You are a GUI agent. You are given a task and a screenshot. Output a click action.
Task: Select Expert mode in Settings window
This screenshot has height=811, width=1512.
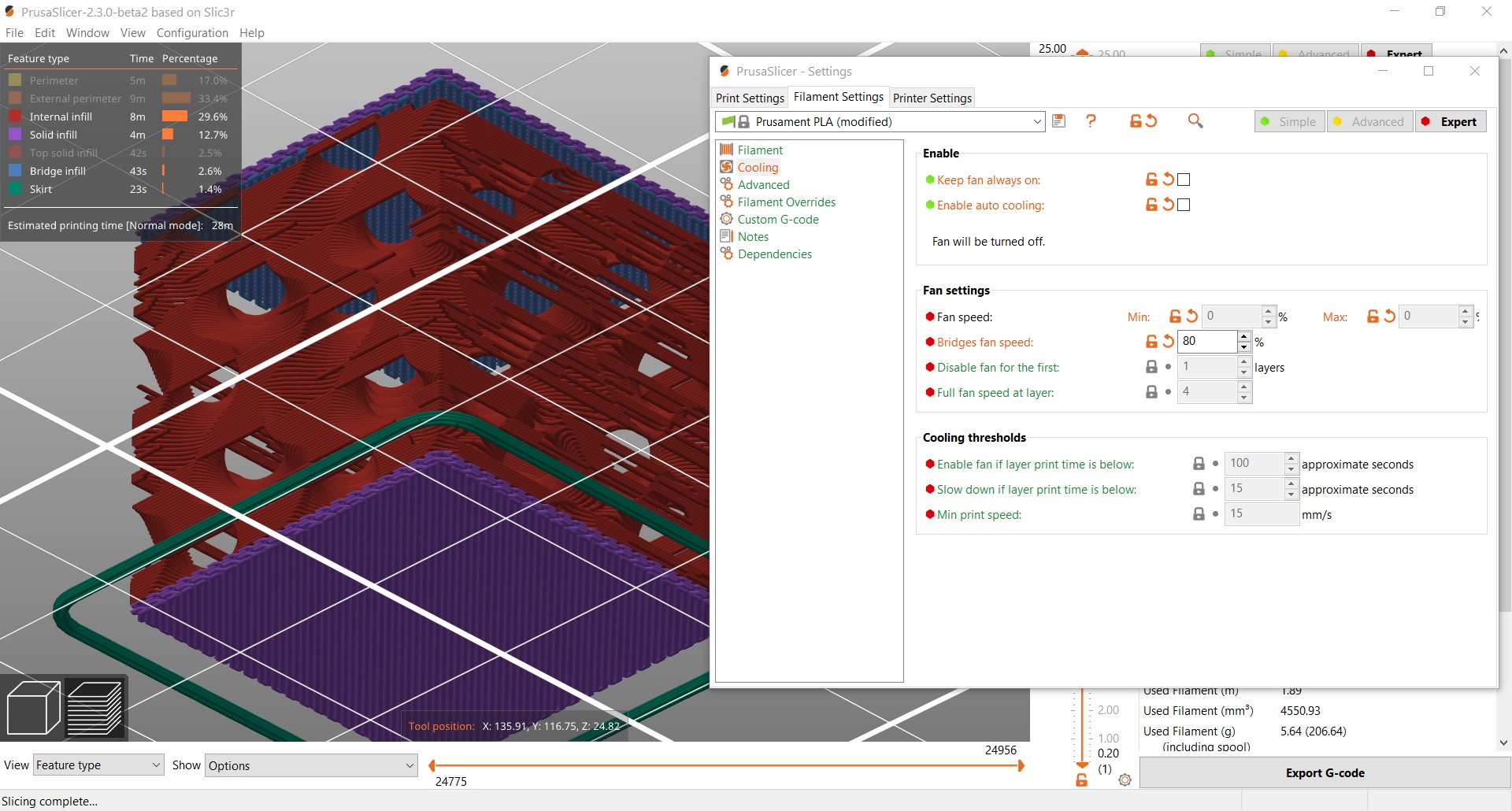click(x=1451, y=121)
